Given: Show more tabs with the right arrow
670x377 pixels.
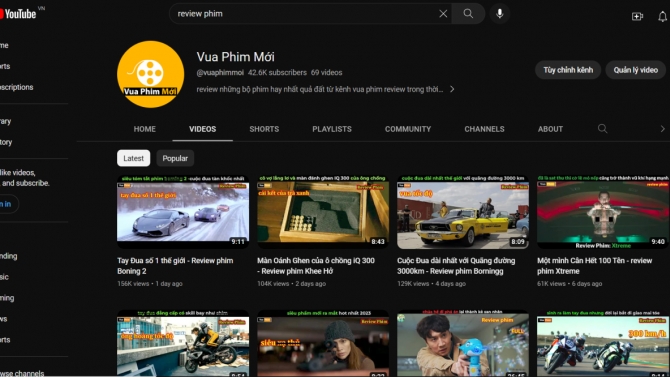Looking at the screenshot, I should point(662,129).
